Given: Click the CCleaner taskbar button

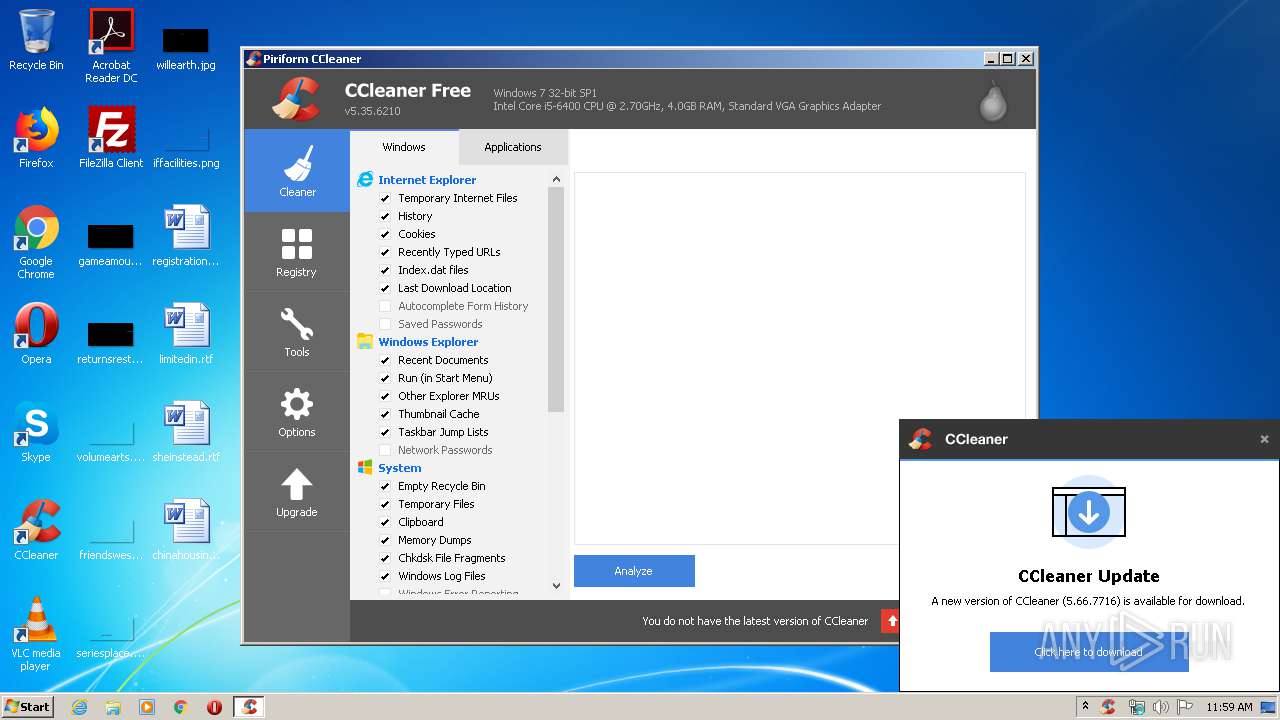Looking at the screenshot, I should tap(250, 707).
